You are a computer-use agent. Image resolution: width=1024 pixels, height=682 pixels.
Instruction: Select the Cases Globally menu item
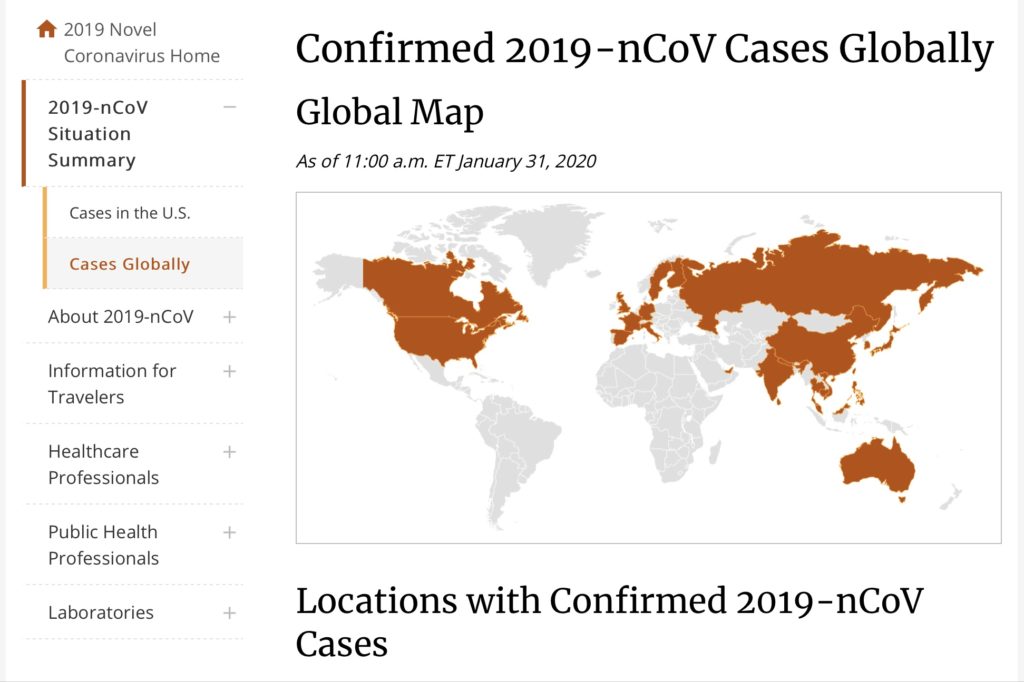click(129, 264)
